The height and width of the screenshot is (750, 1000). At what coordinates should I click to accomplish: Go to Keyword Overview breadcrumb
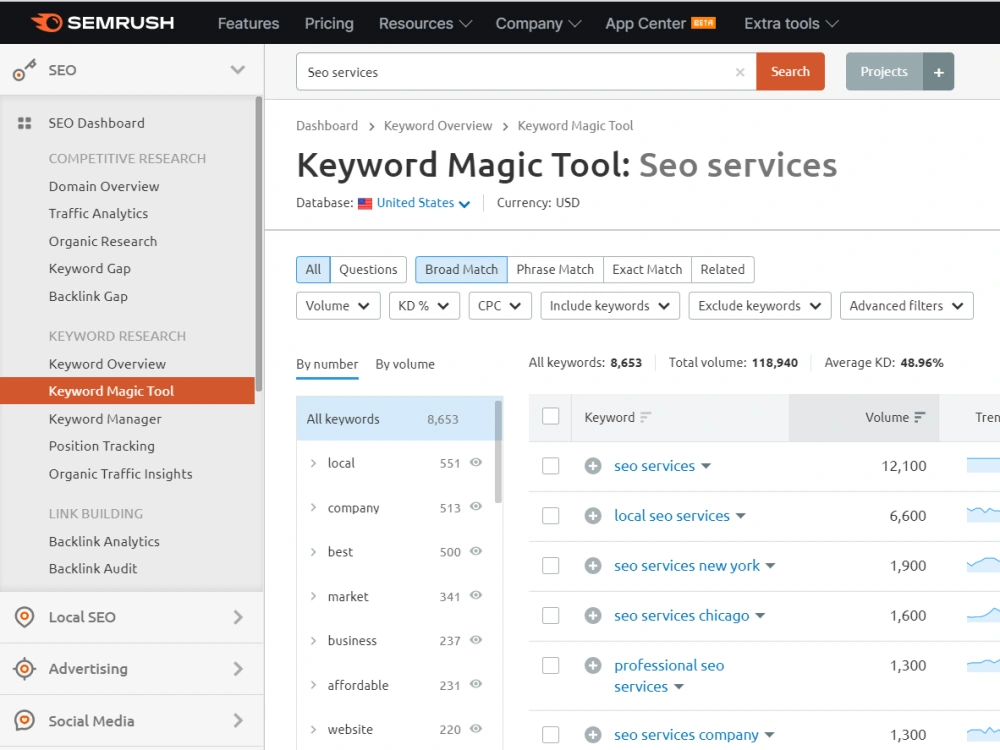438,126
